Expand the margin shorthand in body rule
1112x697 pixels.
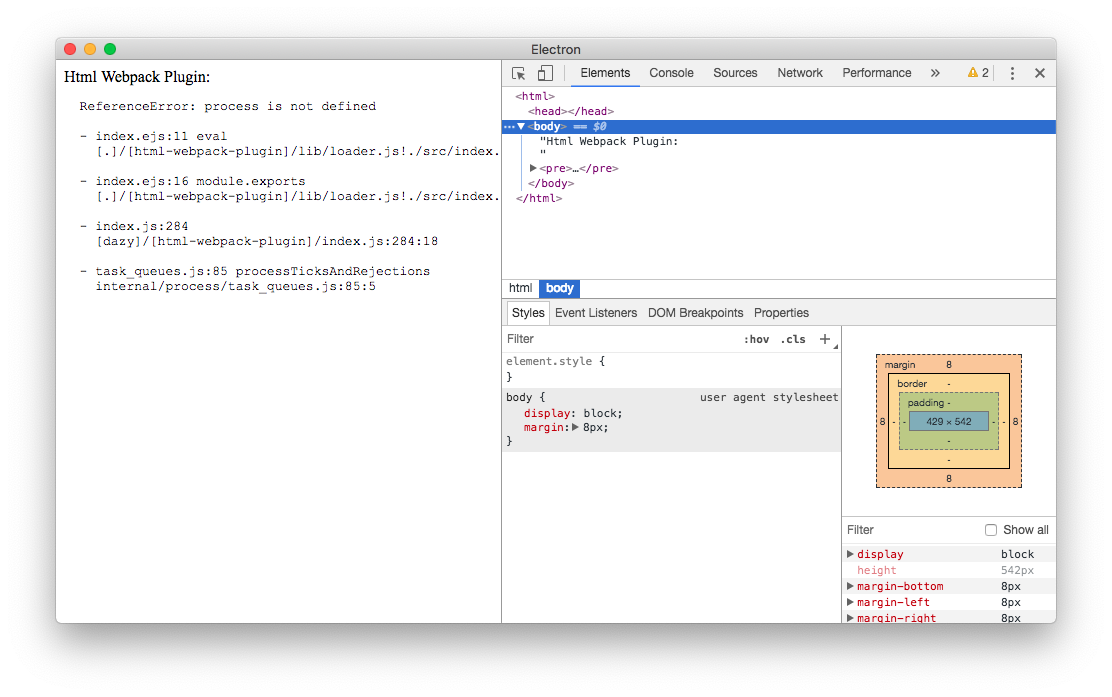point(575,428)
